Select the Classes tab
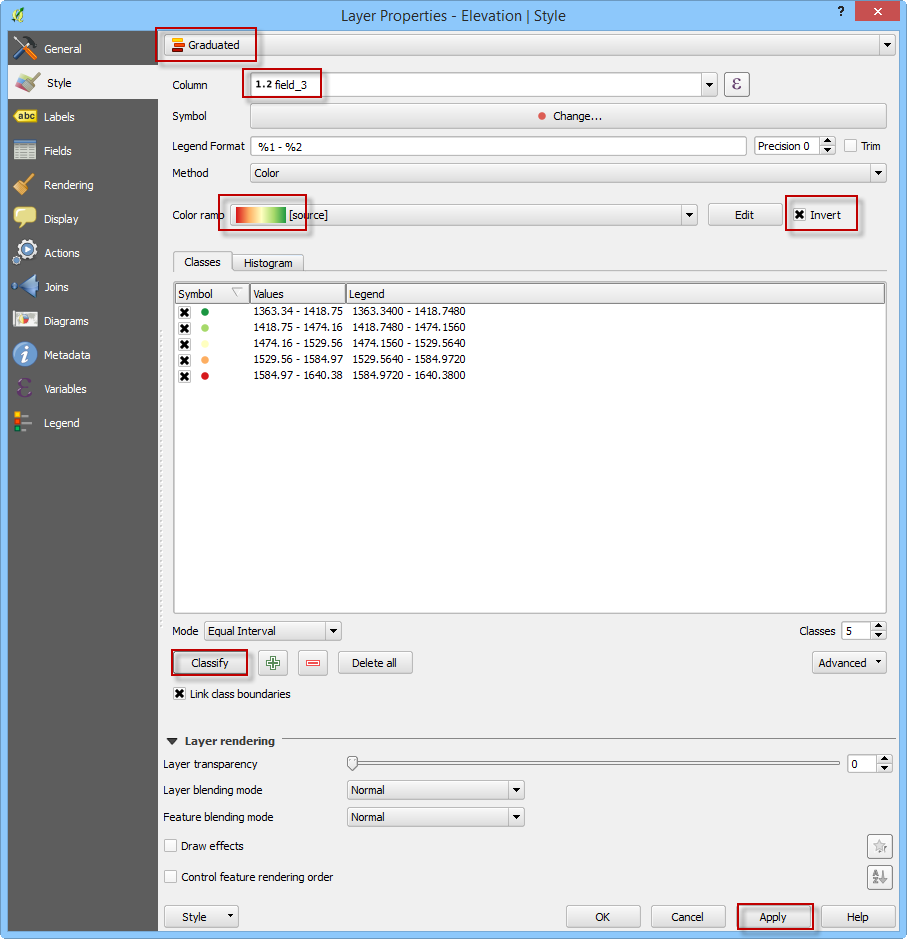 (202, 262)
